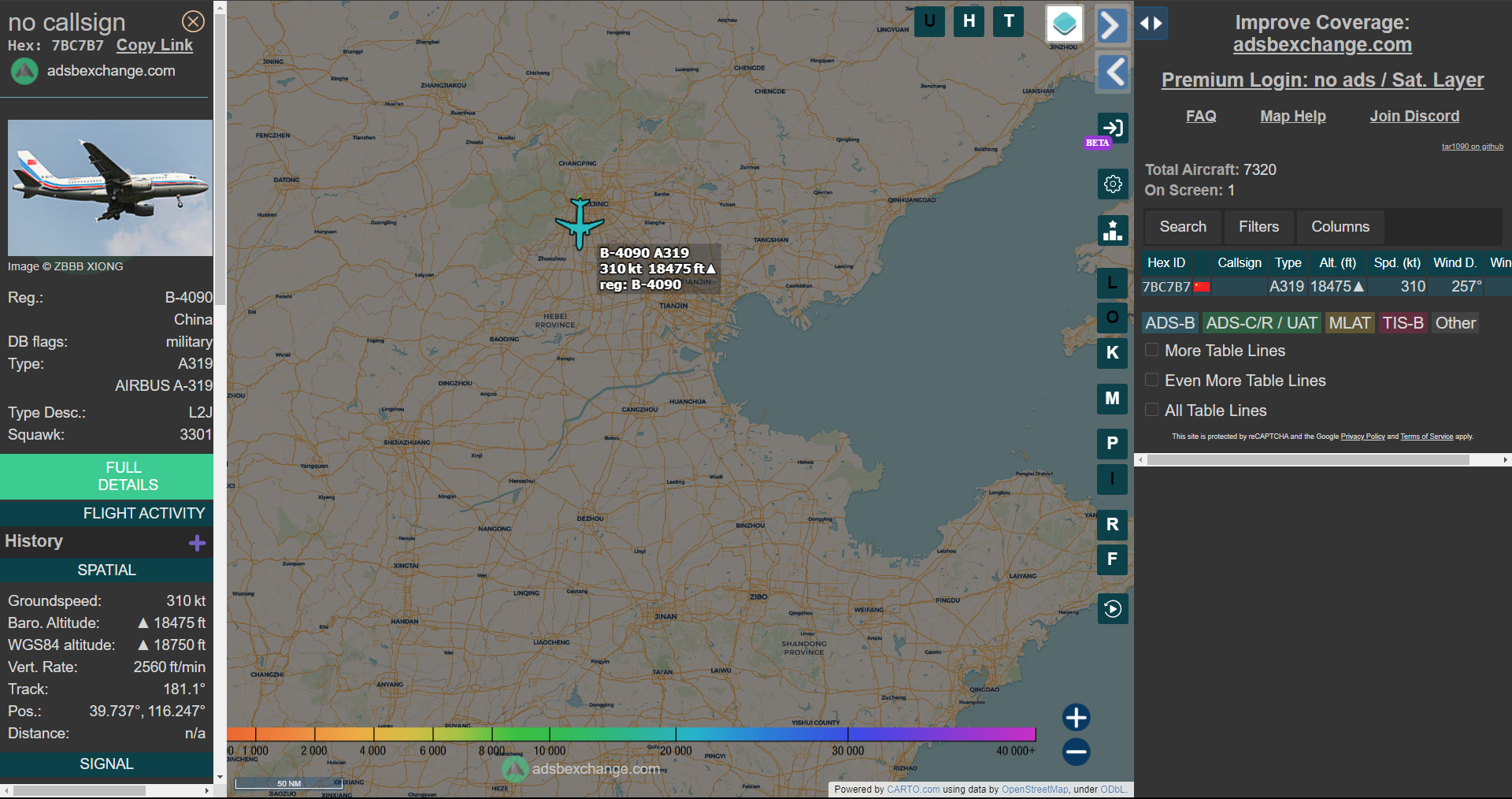The height and width of the screenshot is (799, 1512).
Task: Click the T map toggle button
Action: coord(1009,21)
